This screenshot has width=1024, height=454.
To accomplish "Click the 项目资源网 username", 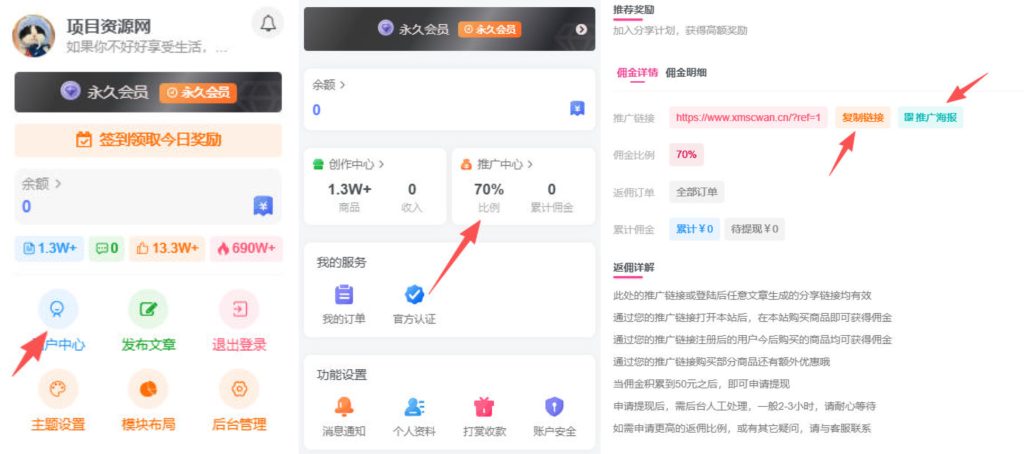I will (x=109, y=26).
